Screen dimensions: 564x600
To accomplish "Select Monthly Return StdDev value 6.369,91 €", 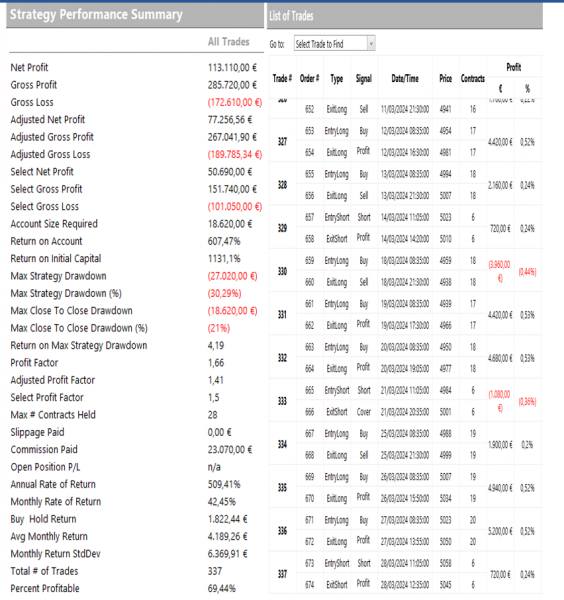I will coord(228,554).
